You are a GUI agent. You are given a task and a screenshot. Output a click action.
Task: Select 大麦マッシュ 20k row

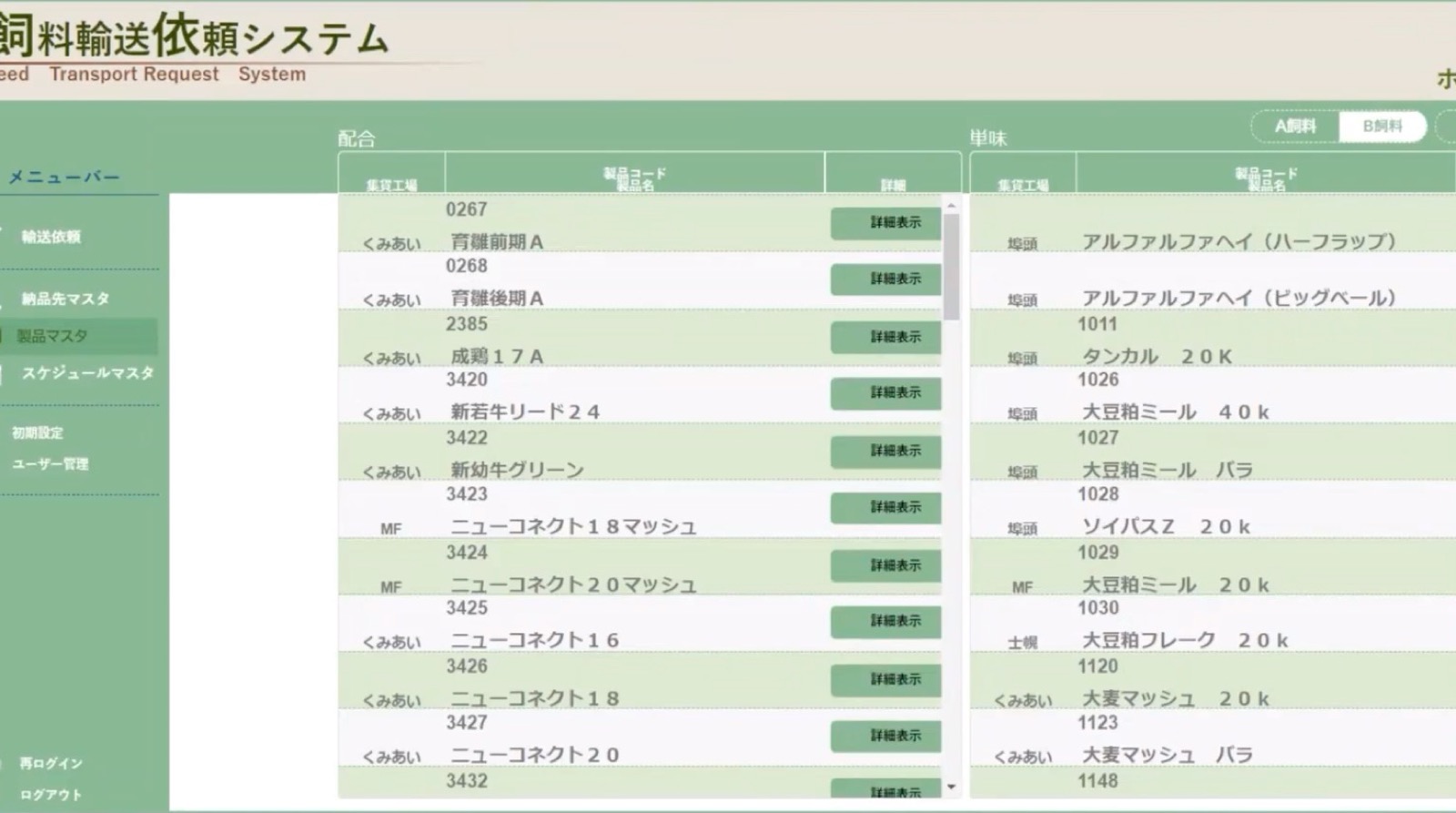pos(1213,681)
